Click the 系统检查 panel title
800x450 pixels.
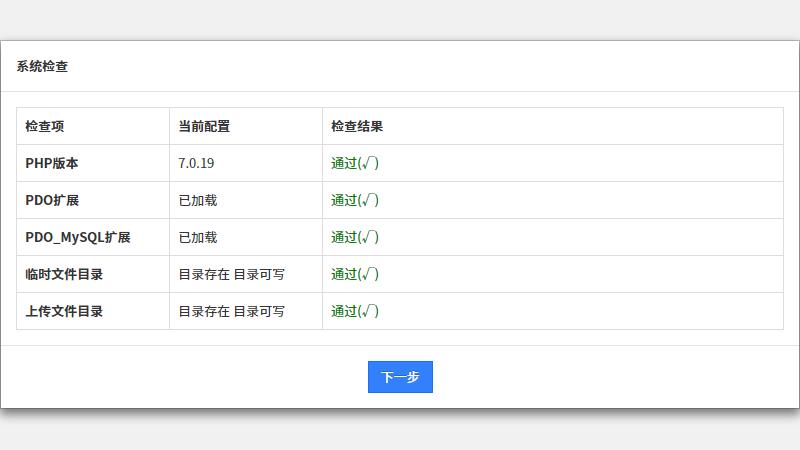[x=42, y=67]
